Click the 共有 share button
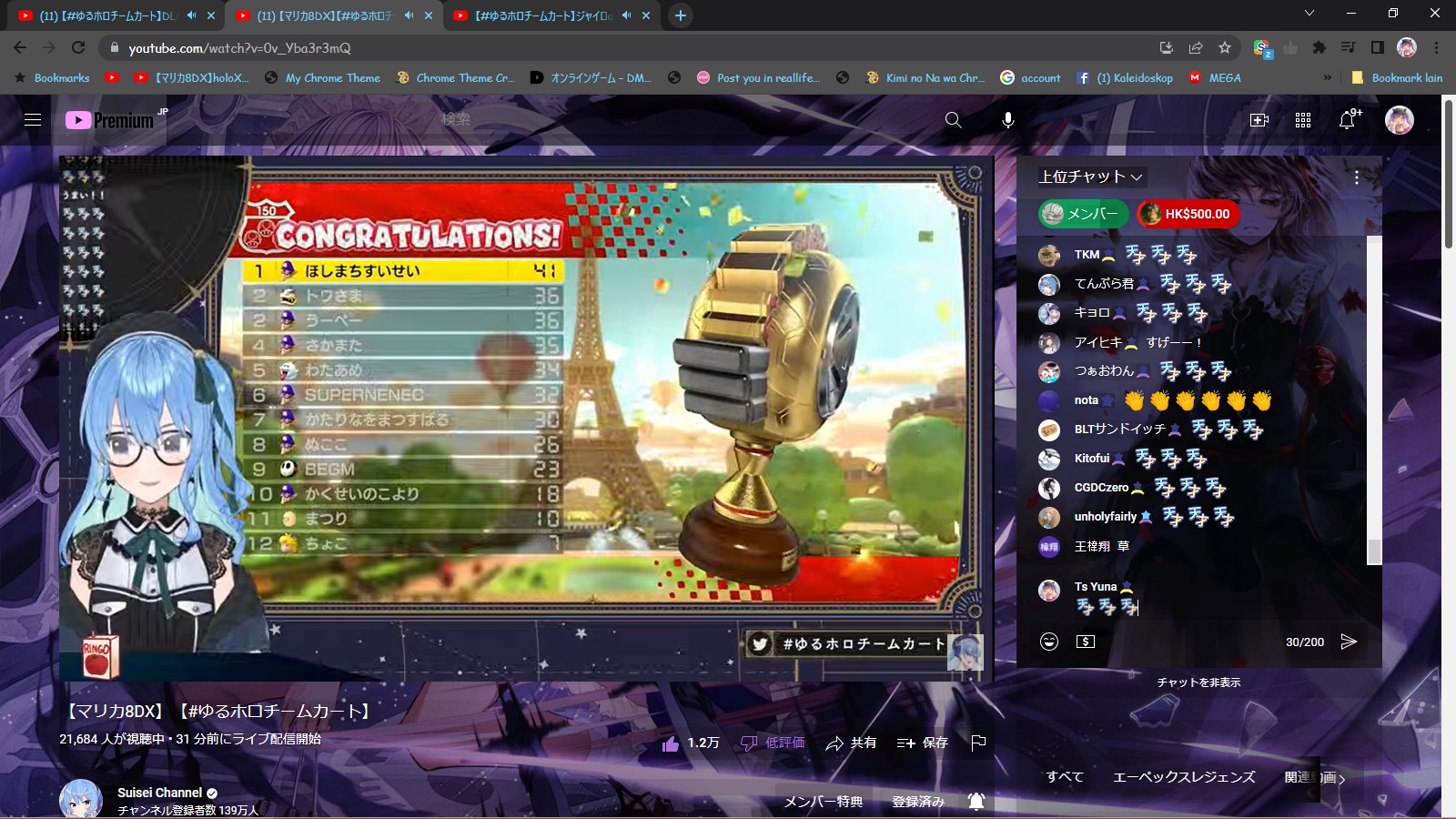This screenshot has height=819, width=1456. pyautogui.click(x=851, y=743)
